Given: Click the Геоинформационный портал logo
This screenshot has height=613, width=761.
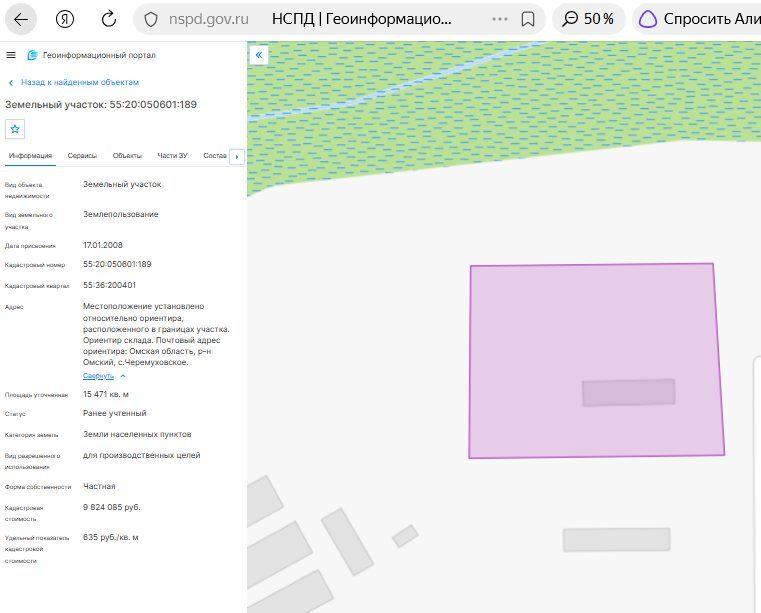Looking at the screenshot, I should [x=92, y=55].
